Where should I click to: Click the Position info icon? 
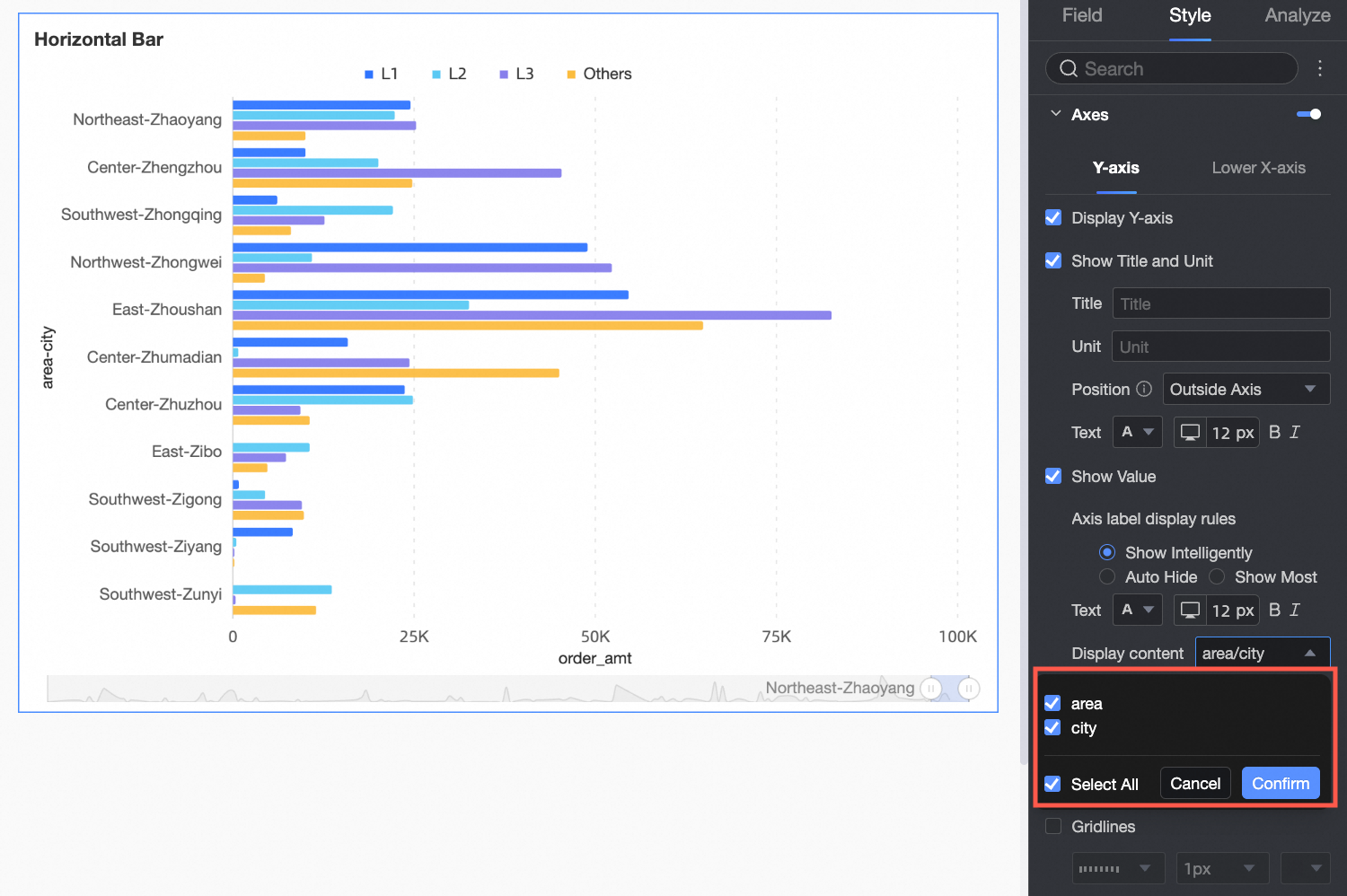1143,389
